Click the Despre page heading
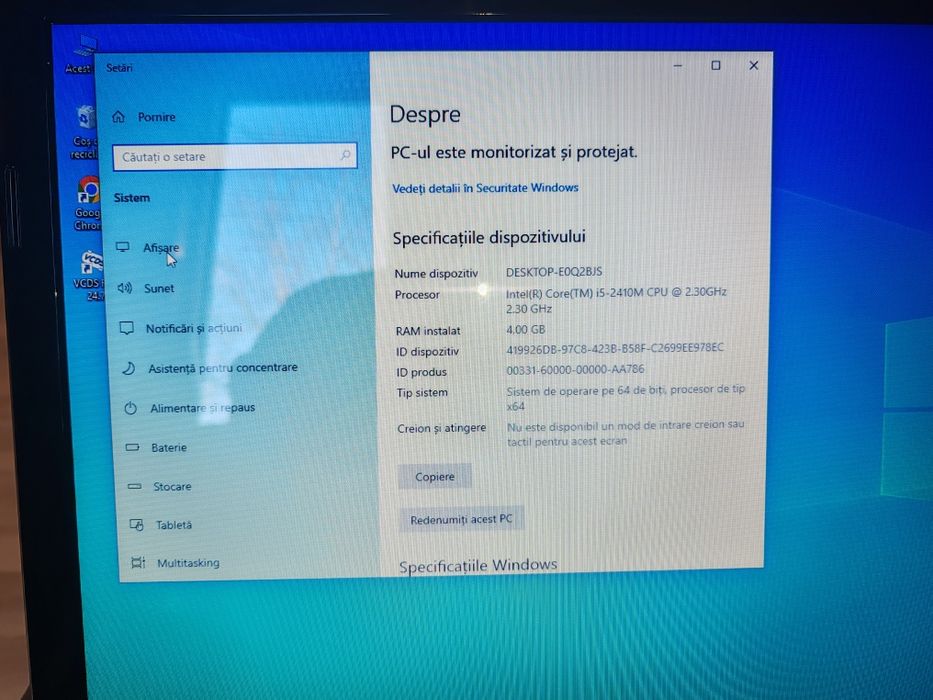The height and width of the screenshot is (700, 933). 425,114
